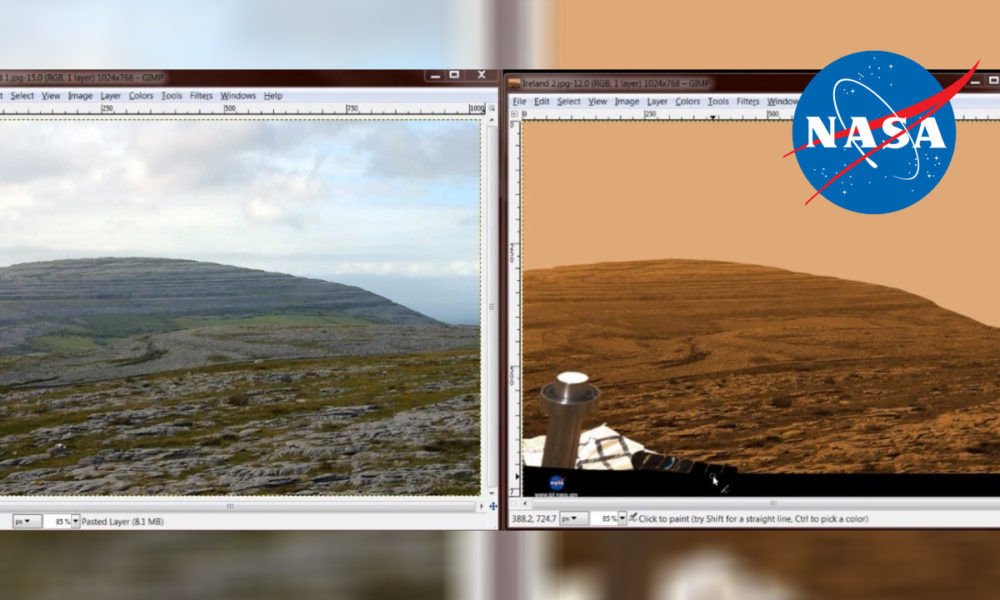
Task: Open the Colors menu in the left GIMP window
Action: click(141, 96)
